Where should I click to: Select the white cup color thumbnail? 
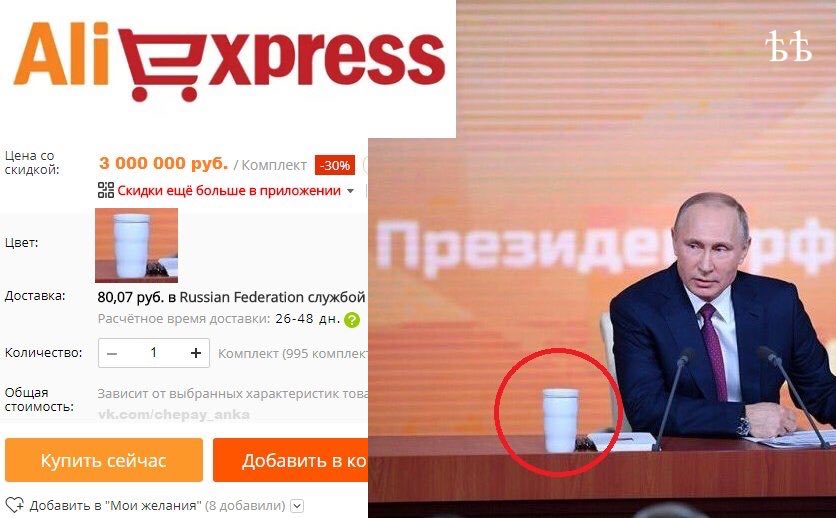click(136, 245)
